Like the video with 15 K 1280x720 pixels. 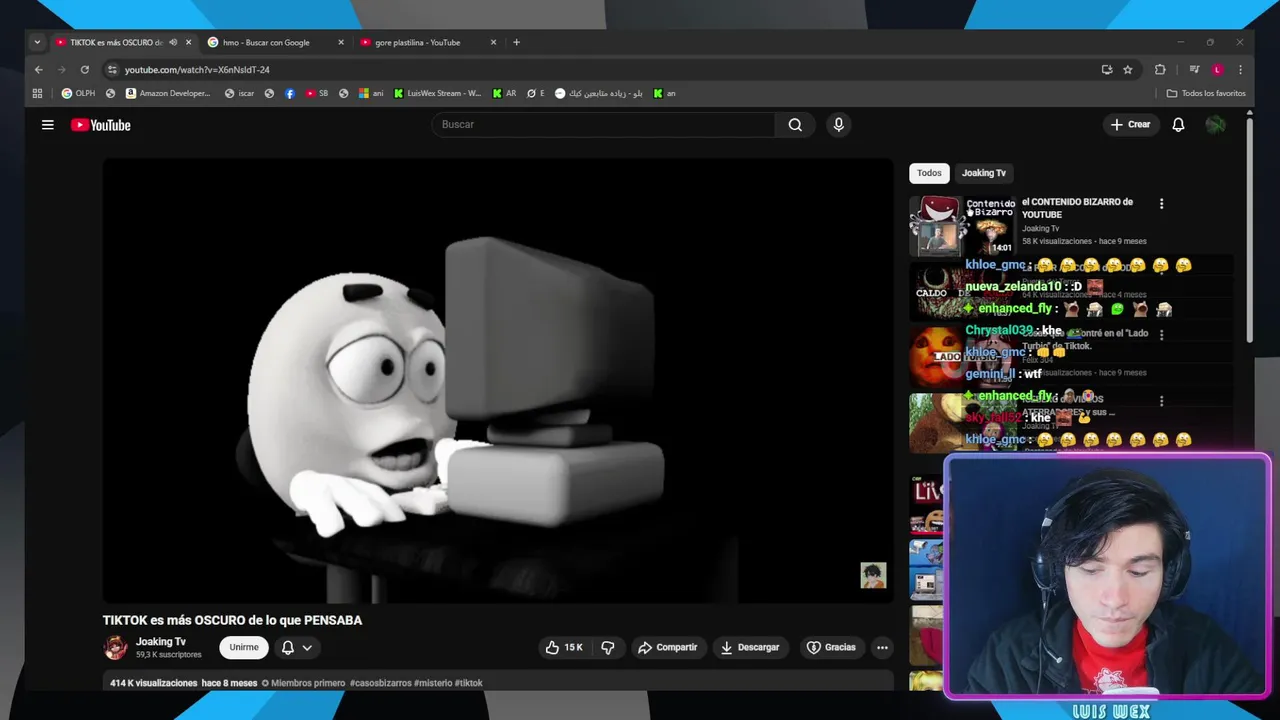[564, 648]
